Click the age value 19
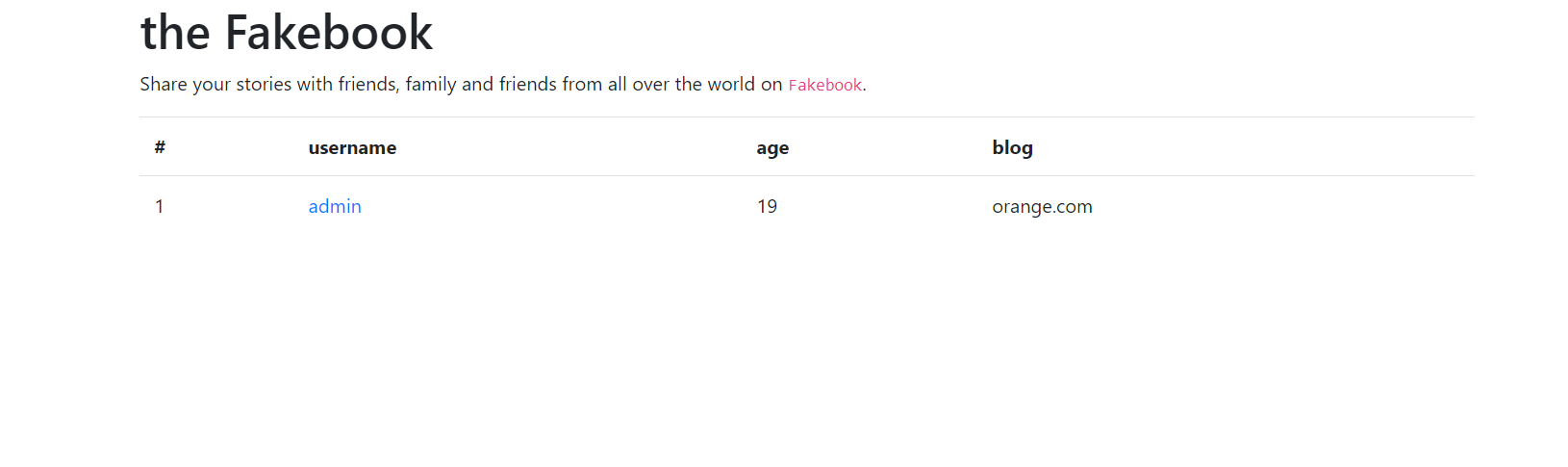 pyautogui.click(x=767, y=206)
